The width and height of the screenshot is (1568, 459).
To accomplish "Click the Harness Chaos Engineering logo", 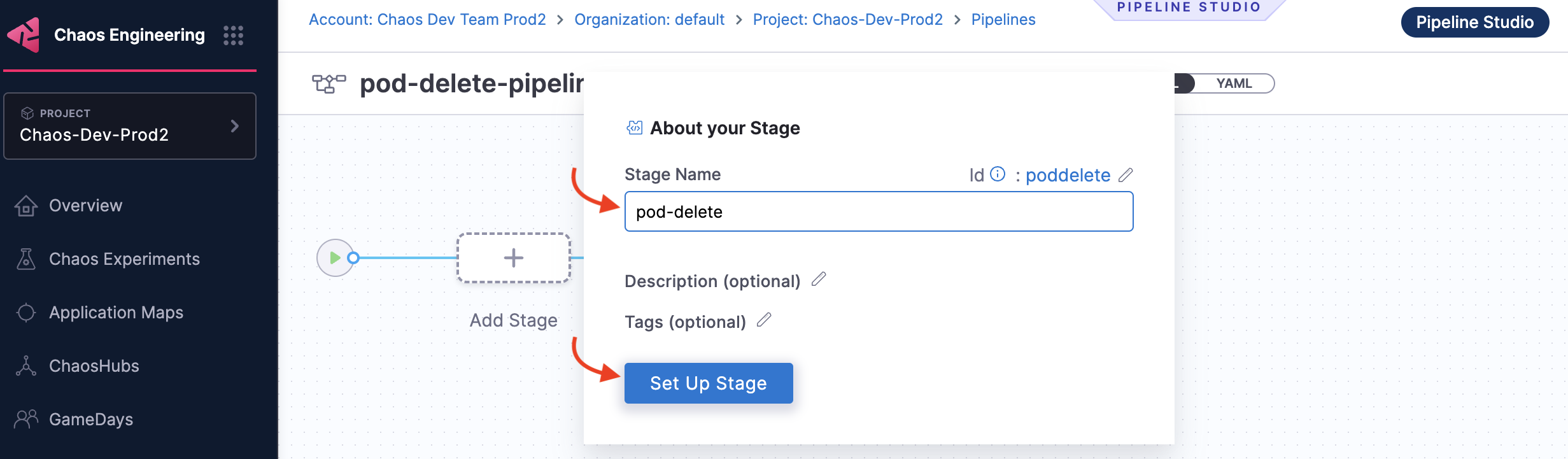I will pyautogui.click(x=24, y=34).
